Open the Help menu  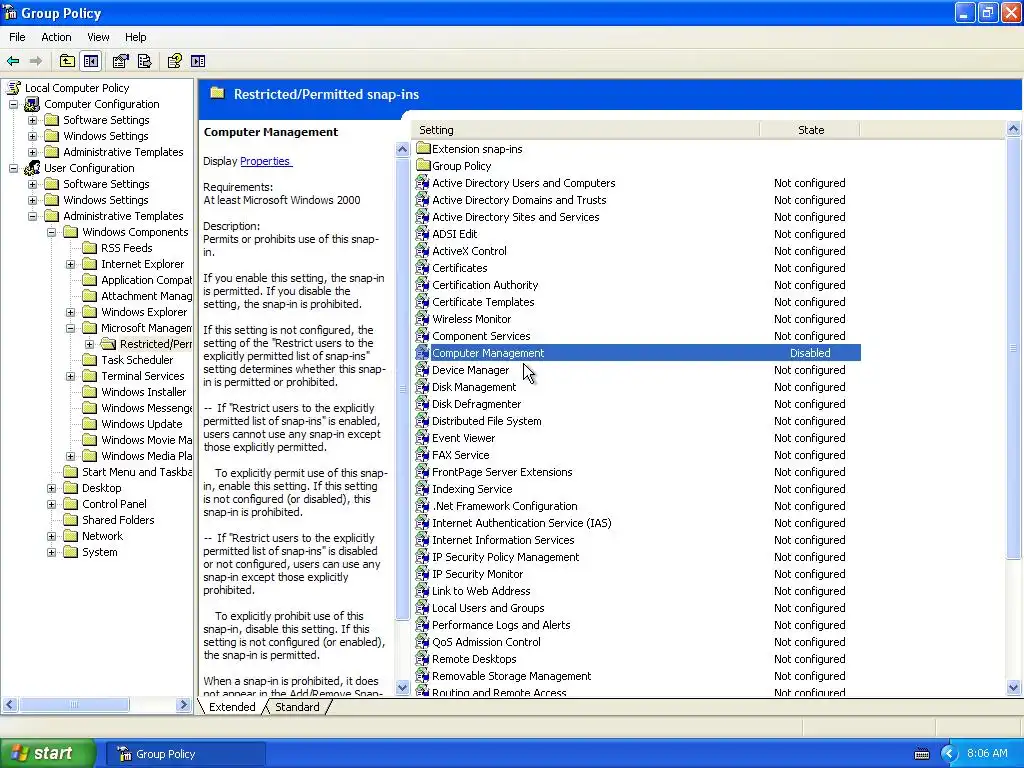coord(135,37)
